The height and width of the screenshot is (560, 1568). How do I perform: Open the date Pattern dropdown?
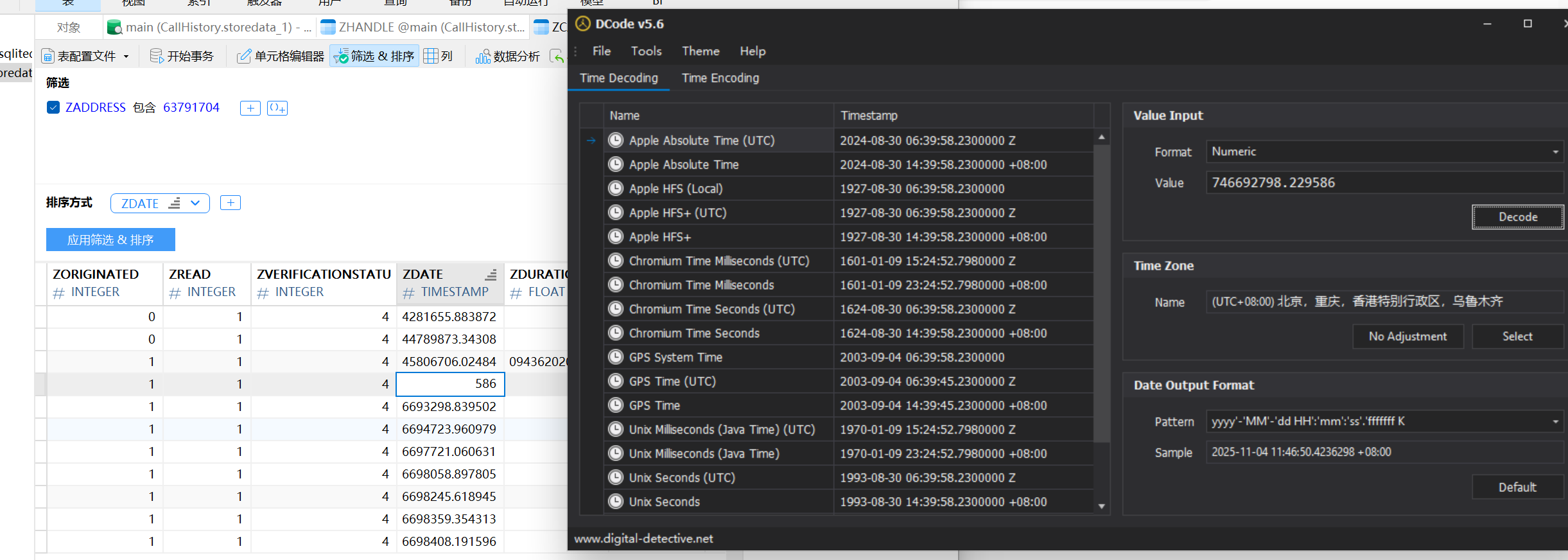pyautogui.click(x=1555, y=422)
